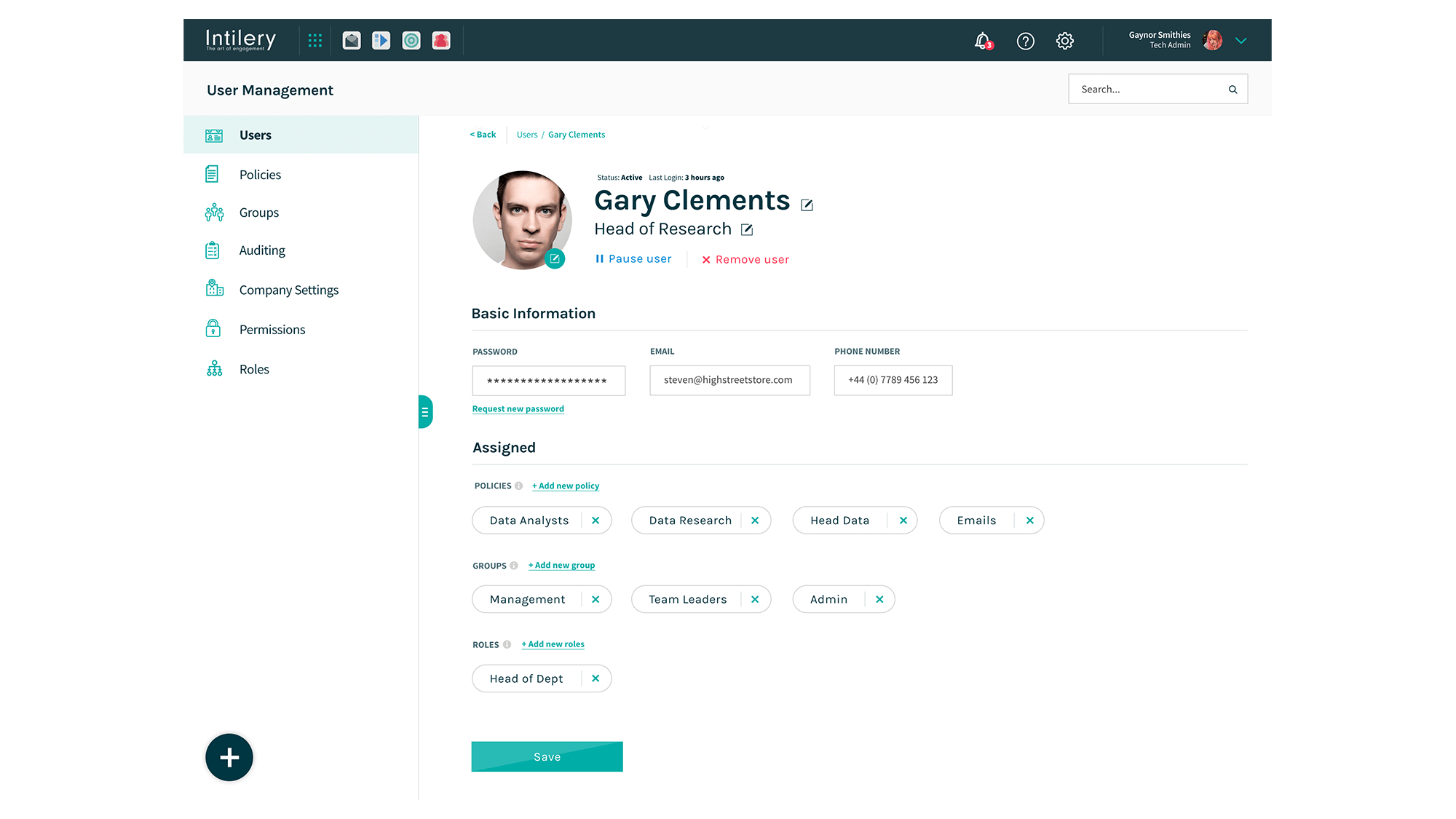1456x819 pixels.
Task: Open the apps grid icon
Action: coord(314,41)
